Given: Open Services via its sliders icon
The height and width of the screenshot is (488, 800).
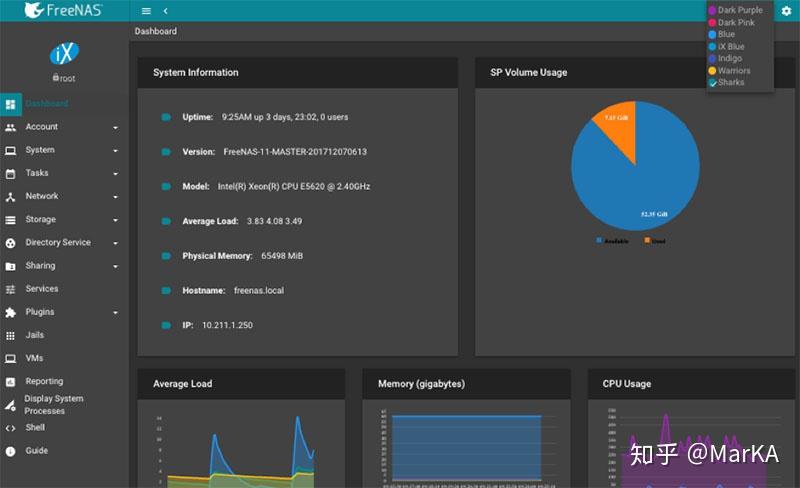Looking at the screenshot, I should coord(10,289).
